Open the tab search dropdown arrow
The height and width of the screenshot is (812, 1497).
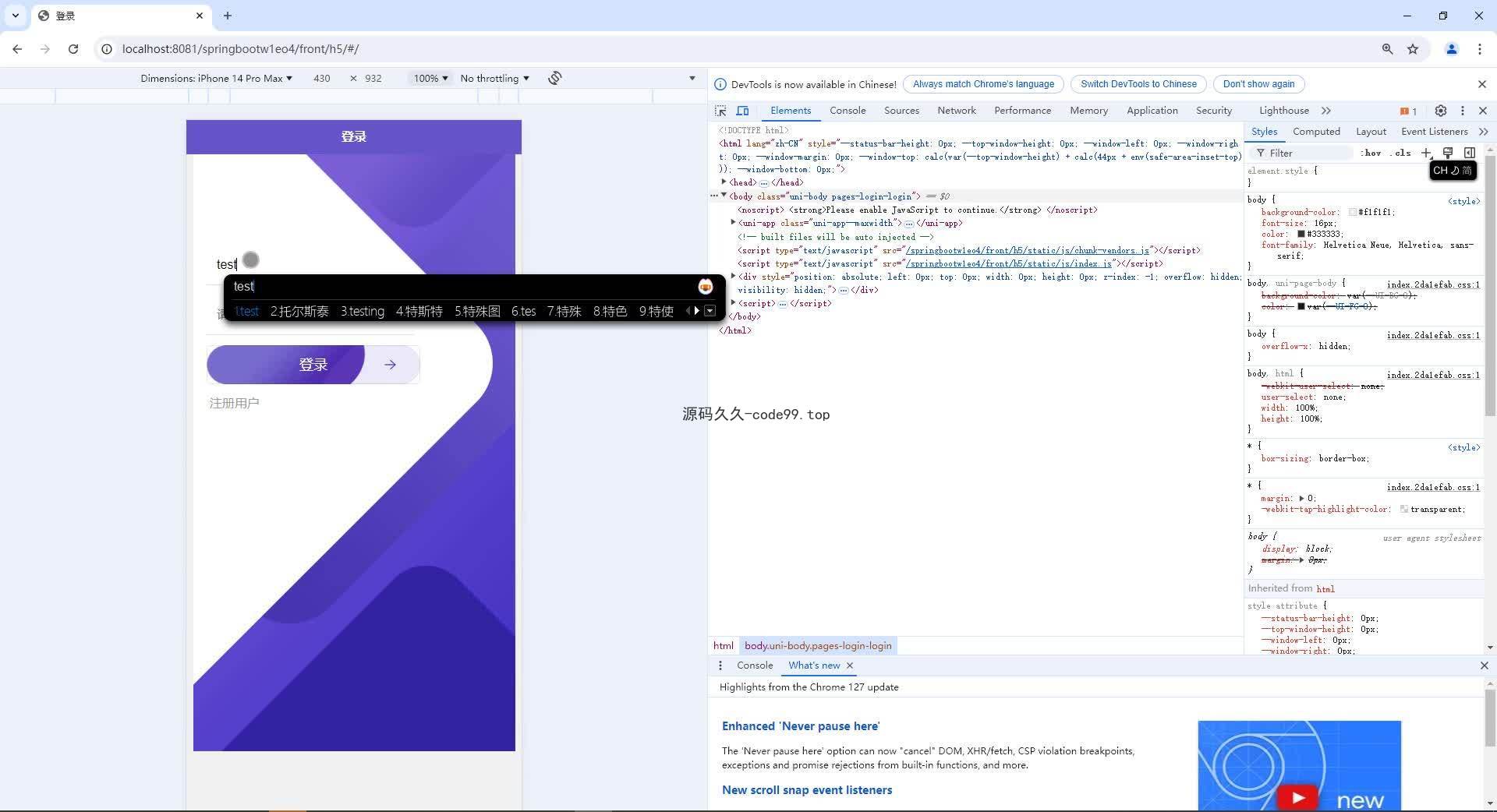point(16,16)
